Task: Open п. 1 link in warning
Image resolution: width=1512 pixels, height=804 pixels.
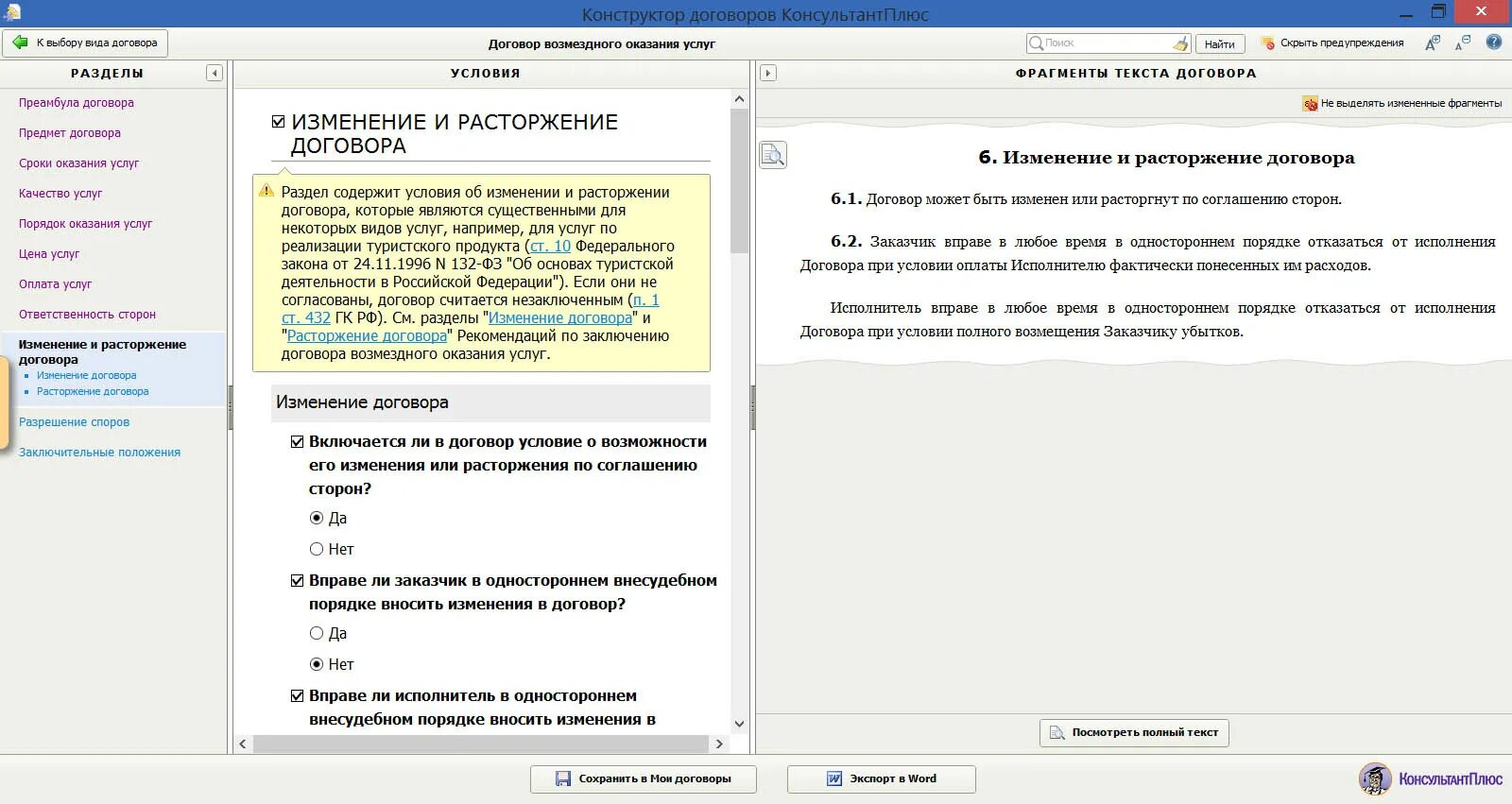Action: [646, 300]
